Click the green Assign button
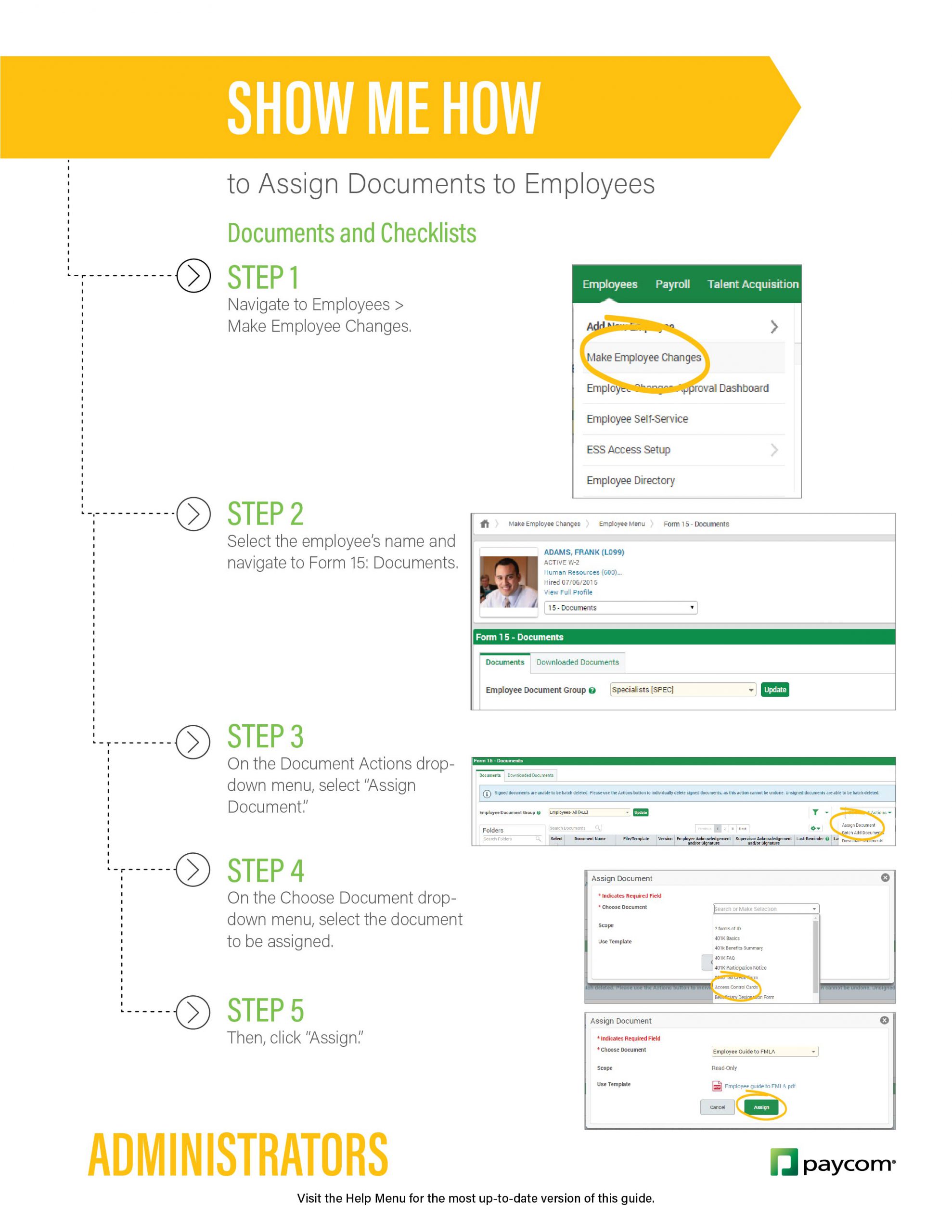952x1232 pixels. point(761,1107)
